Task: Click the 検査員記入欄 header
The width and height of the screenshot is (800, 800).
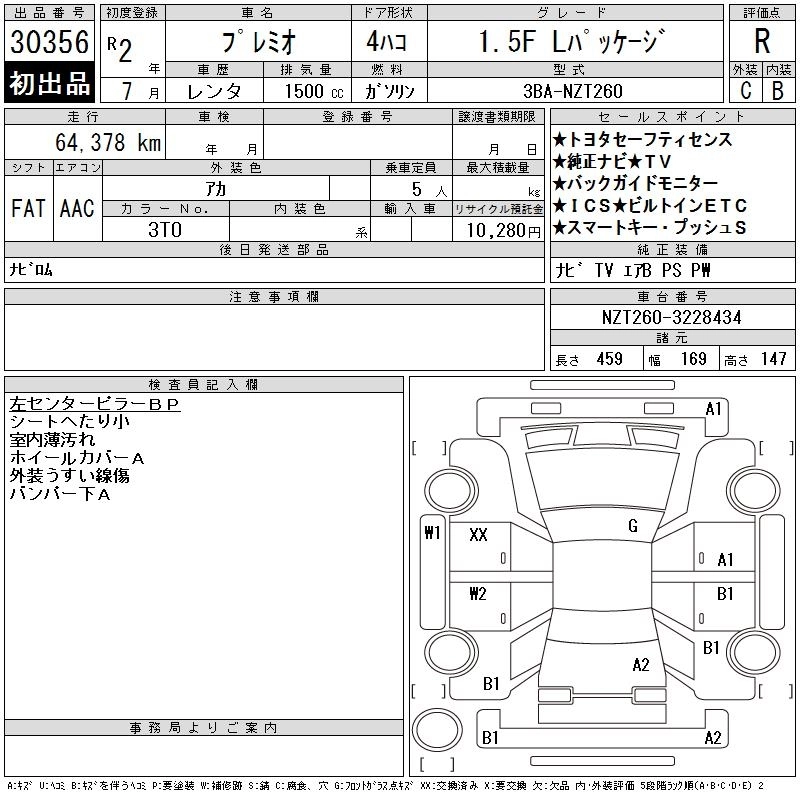Action: point(203,384)
